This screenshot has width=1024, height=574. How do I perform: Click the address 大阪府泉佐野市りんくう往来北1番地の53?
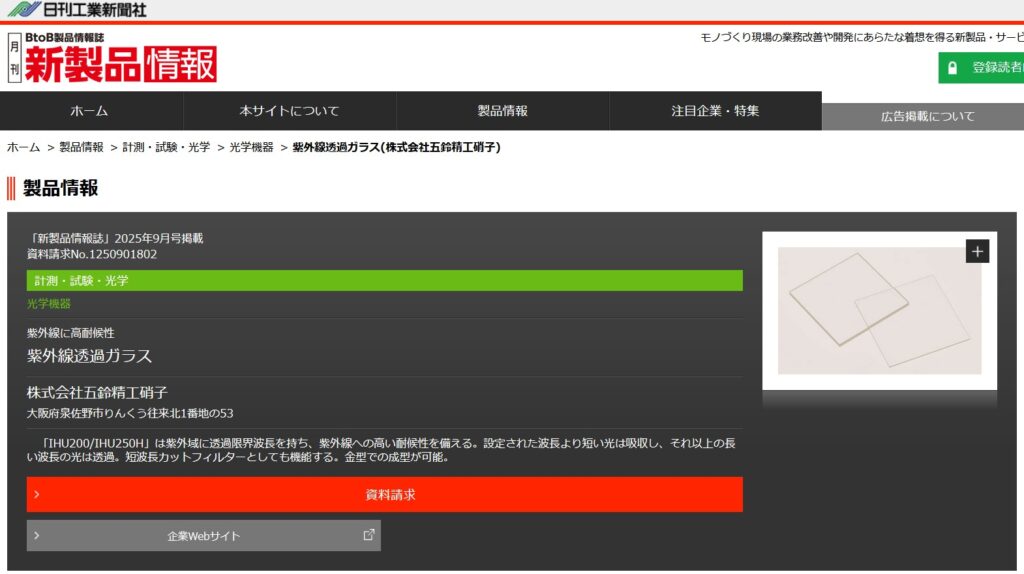[x=130, y=413]
